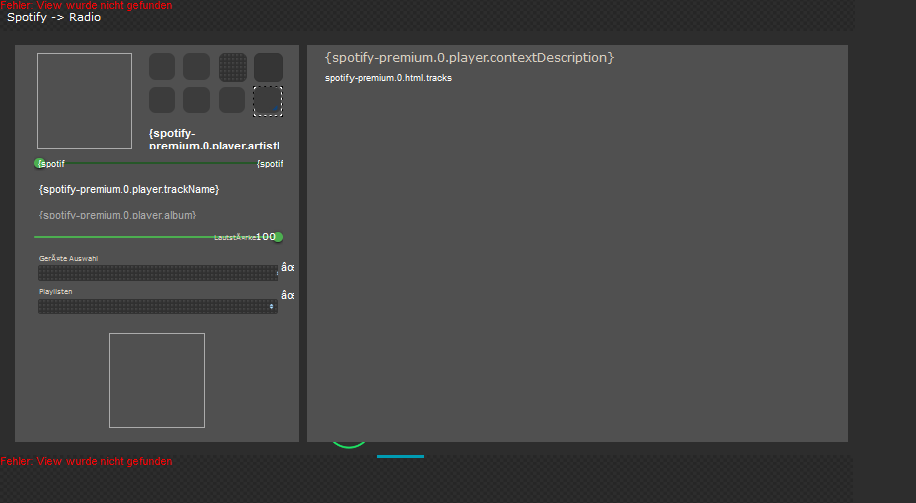Select the album cover placeholder beside the control grid

84,101
